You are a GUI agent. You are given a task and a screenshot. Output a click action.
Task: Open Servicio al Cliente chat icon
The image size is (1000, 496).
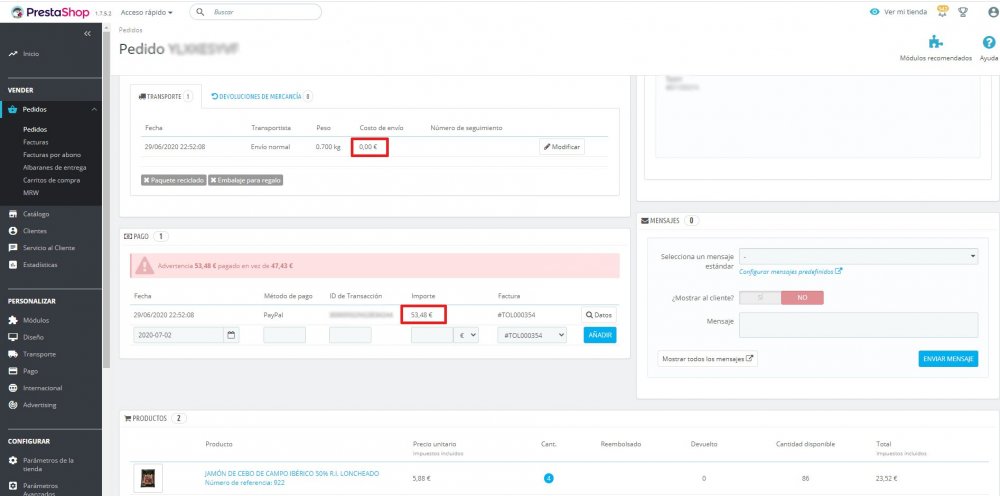tap(13, 248)
